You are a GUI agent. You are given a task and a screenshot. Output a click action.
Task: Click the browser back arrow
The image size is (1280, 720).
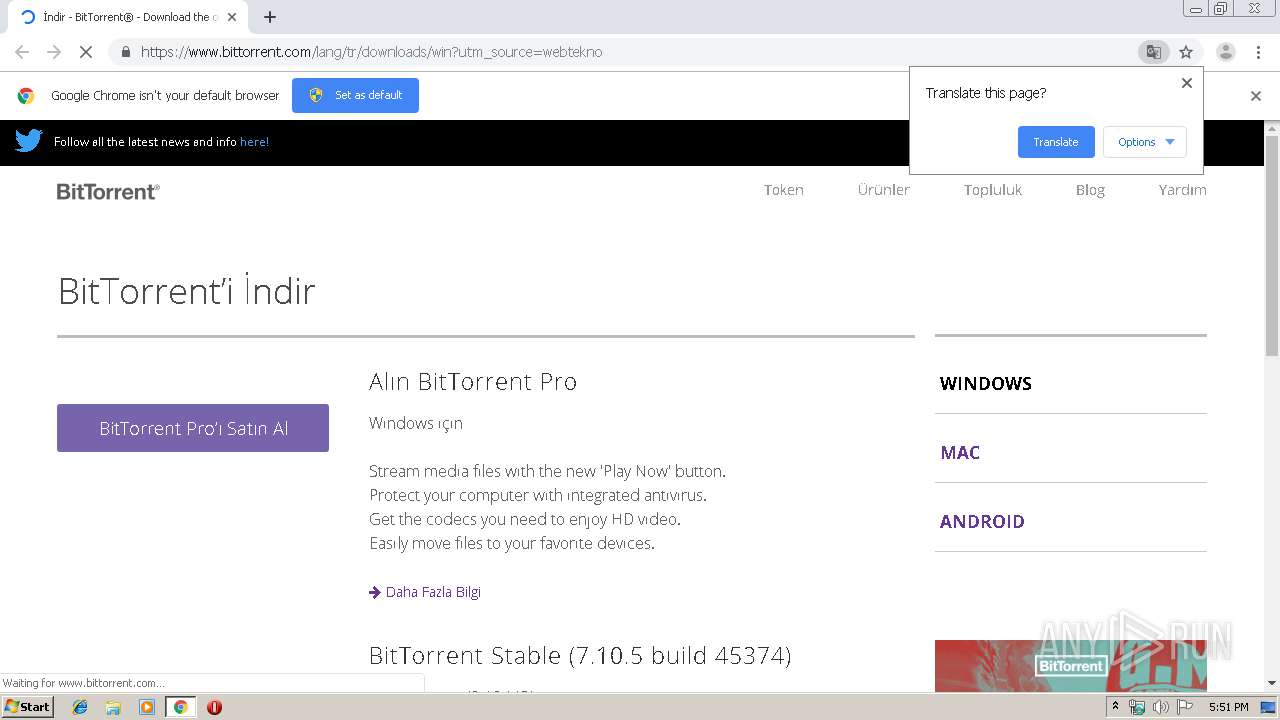click(22, 52)
